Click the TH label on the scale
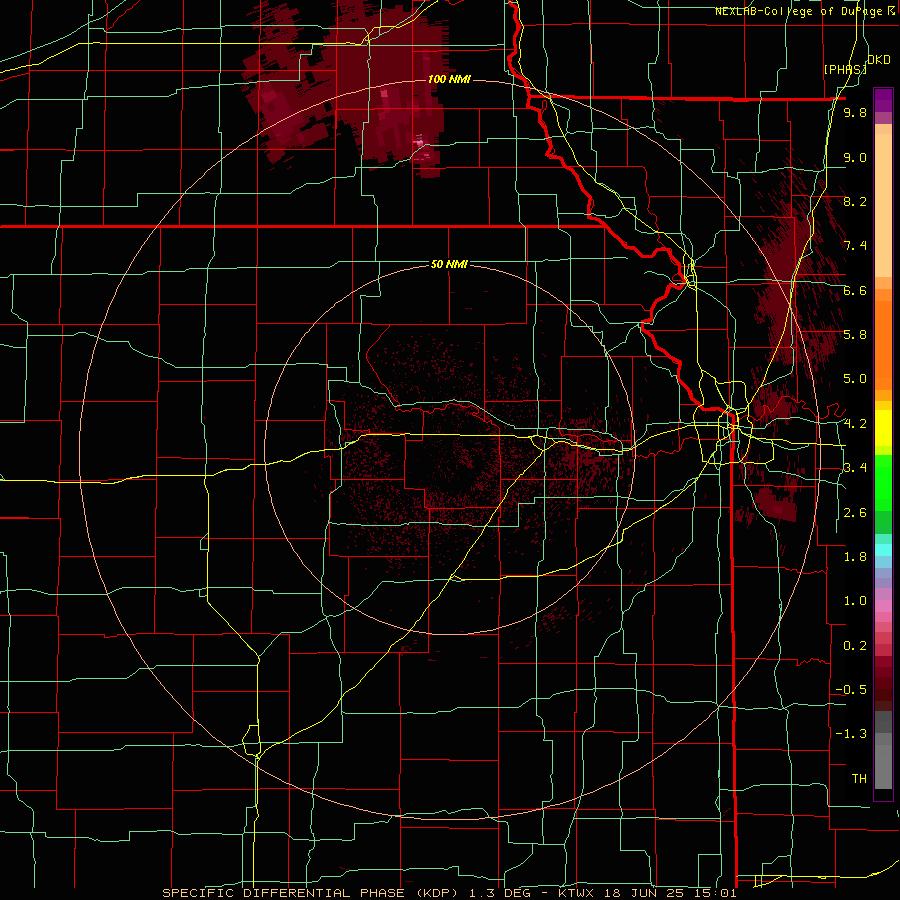 (x=859, y=779)
